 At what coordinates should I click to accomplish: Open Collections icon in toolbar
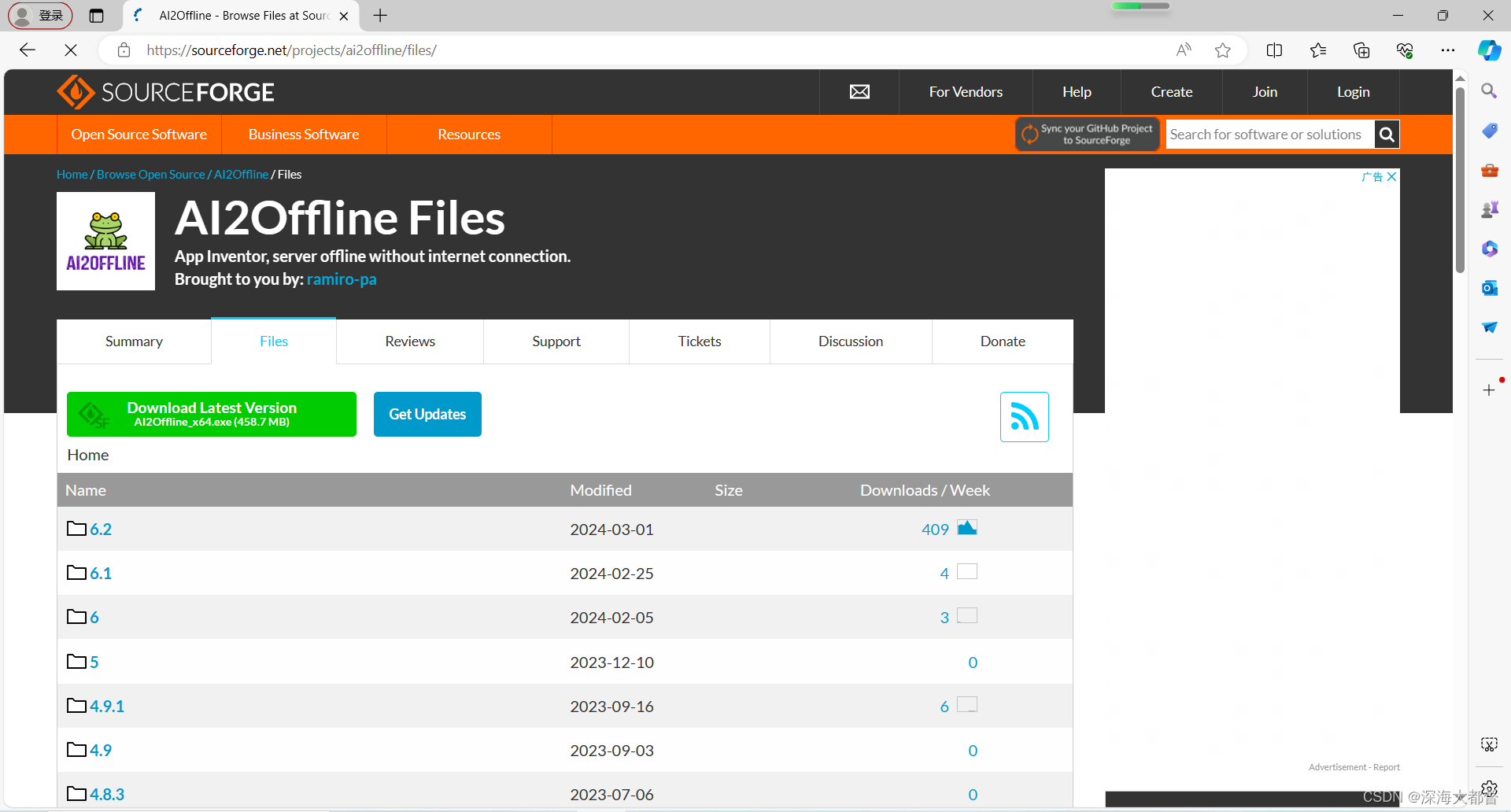click(x=1361, y=50)
